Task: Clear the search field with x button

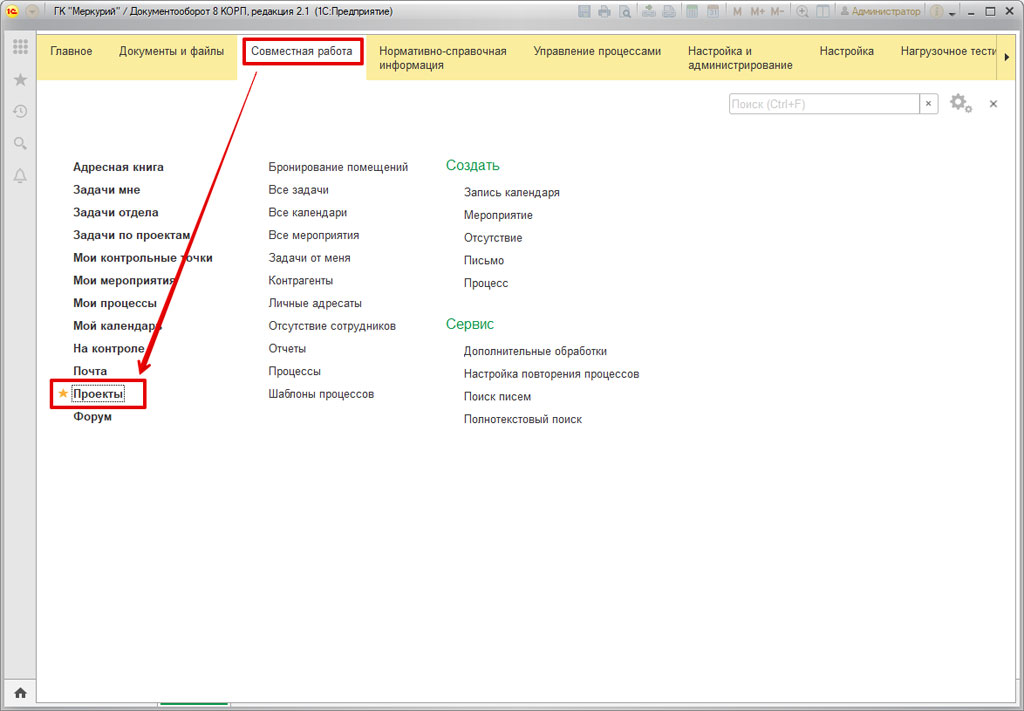Action: 928,104
